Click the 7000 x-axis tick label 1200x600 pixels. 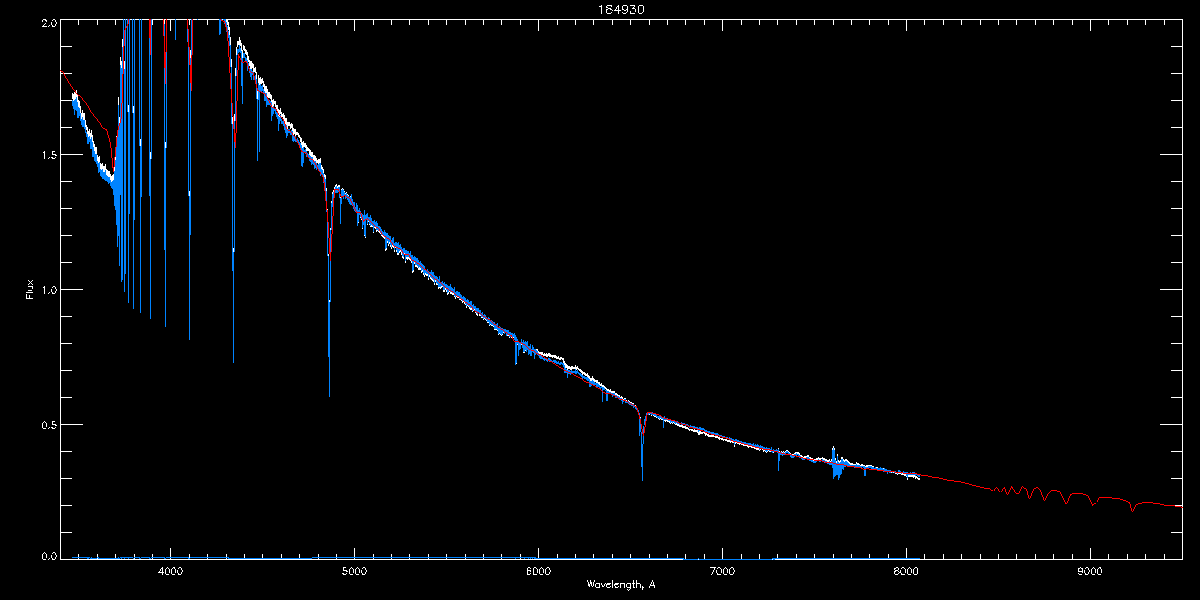click(722, 572)
